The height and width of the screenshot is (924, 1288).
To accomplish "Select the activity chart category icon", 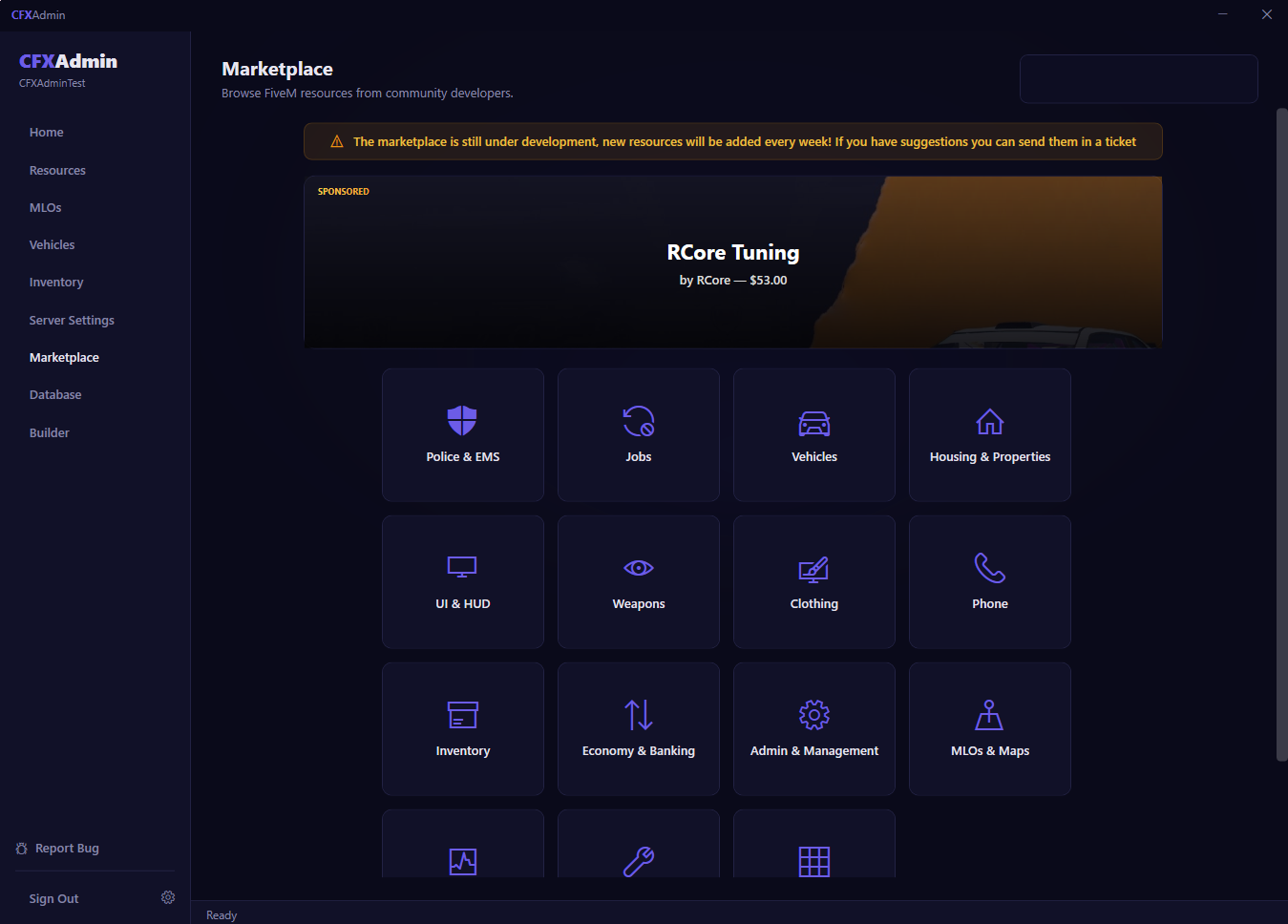I will point(463,862).
